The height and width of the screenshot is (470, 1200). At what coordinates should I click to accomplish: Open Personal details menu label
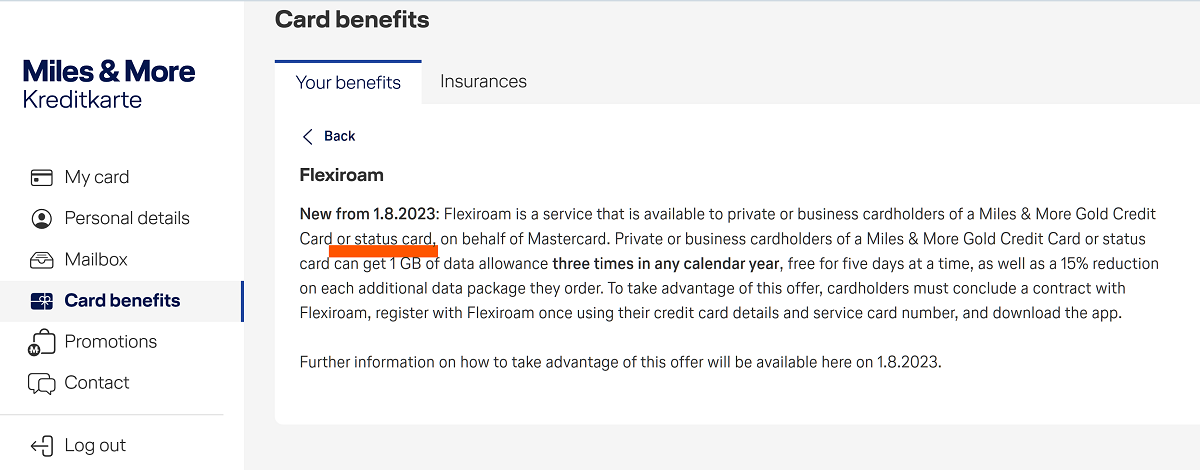point(127,218)
